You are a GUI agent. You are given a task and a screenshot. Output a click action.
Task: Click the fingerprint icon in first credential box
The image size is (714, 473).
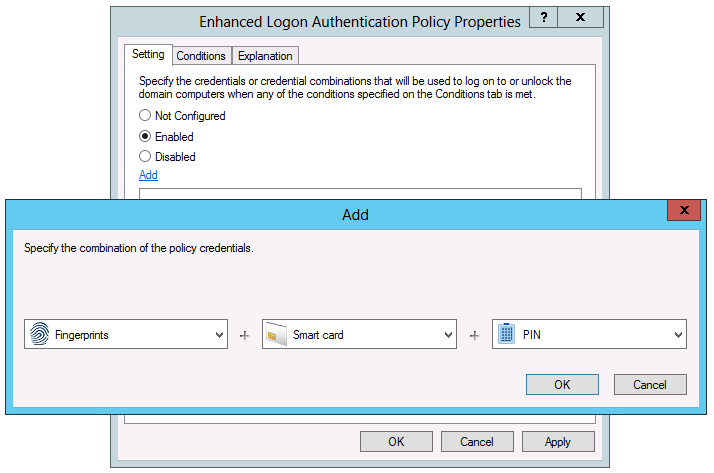point(40,335)
